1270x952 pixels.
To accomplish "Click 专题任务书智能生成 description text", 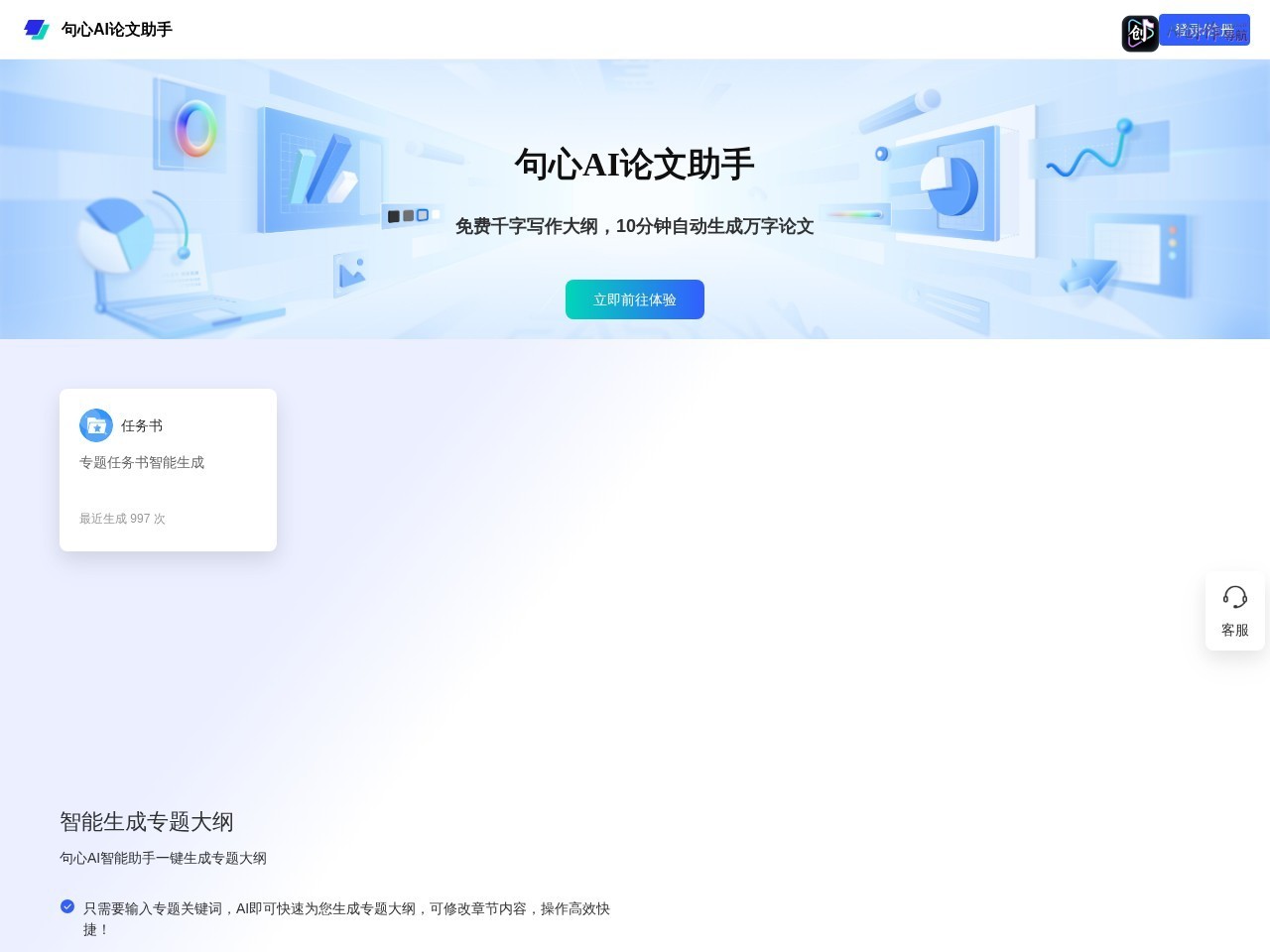I will pyautogui.click(x=142, y=462).
